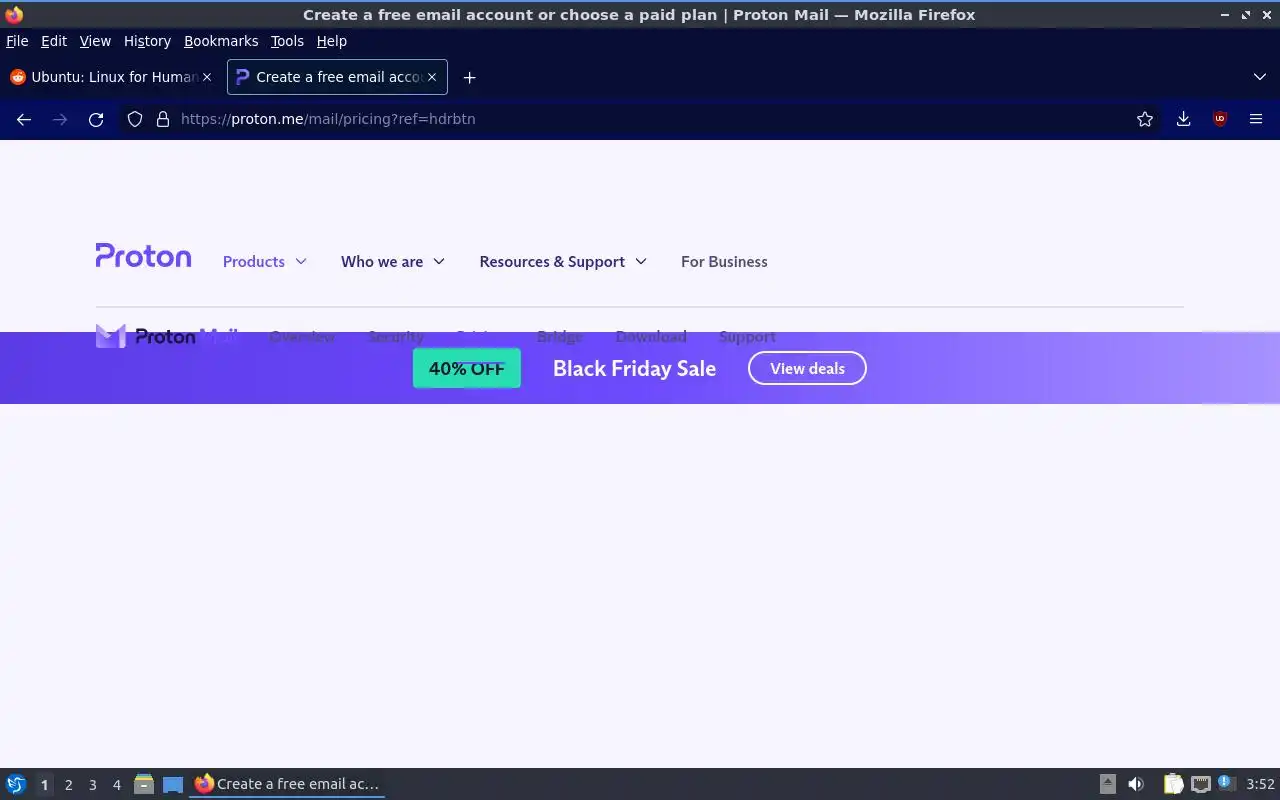The image size is (1280, 800).
Task: Open the removable media eject tray icon
Action: pos(1107,784)
